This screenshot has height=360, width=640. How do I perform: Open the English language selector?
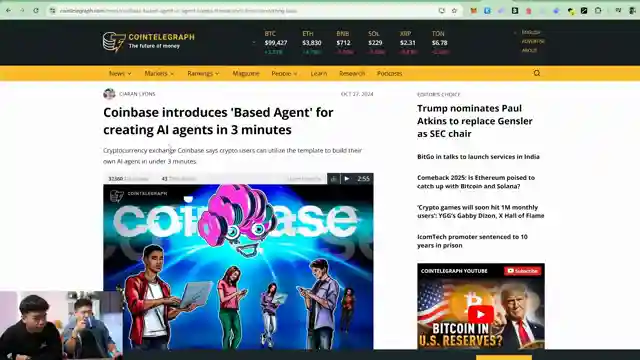pyautogui.click(x=530, y=32)
